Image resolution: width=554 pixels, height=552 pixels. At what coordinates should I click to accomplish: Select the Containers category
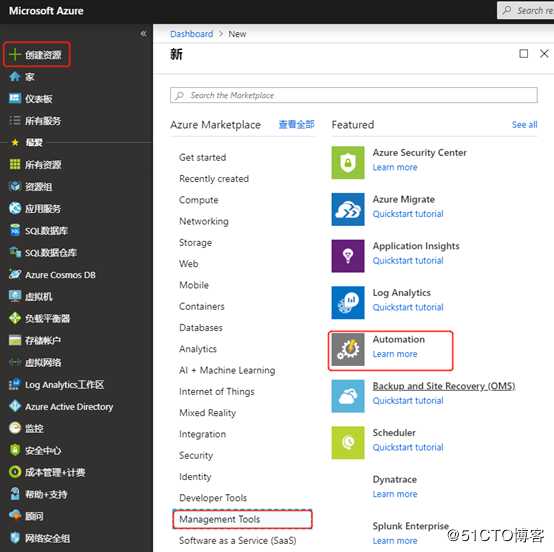click(x=202, y=306)
